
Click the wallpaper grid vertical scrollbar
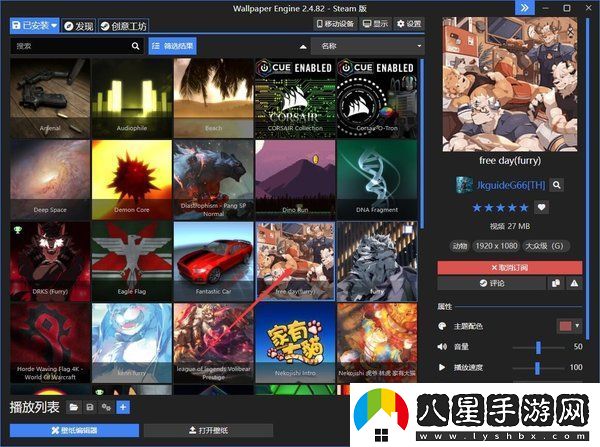pyautogui.click(x=422, y=144)
